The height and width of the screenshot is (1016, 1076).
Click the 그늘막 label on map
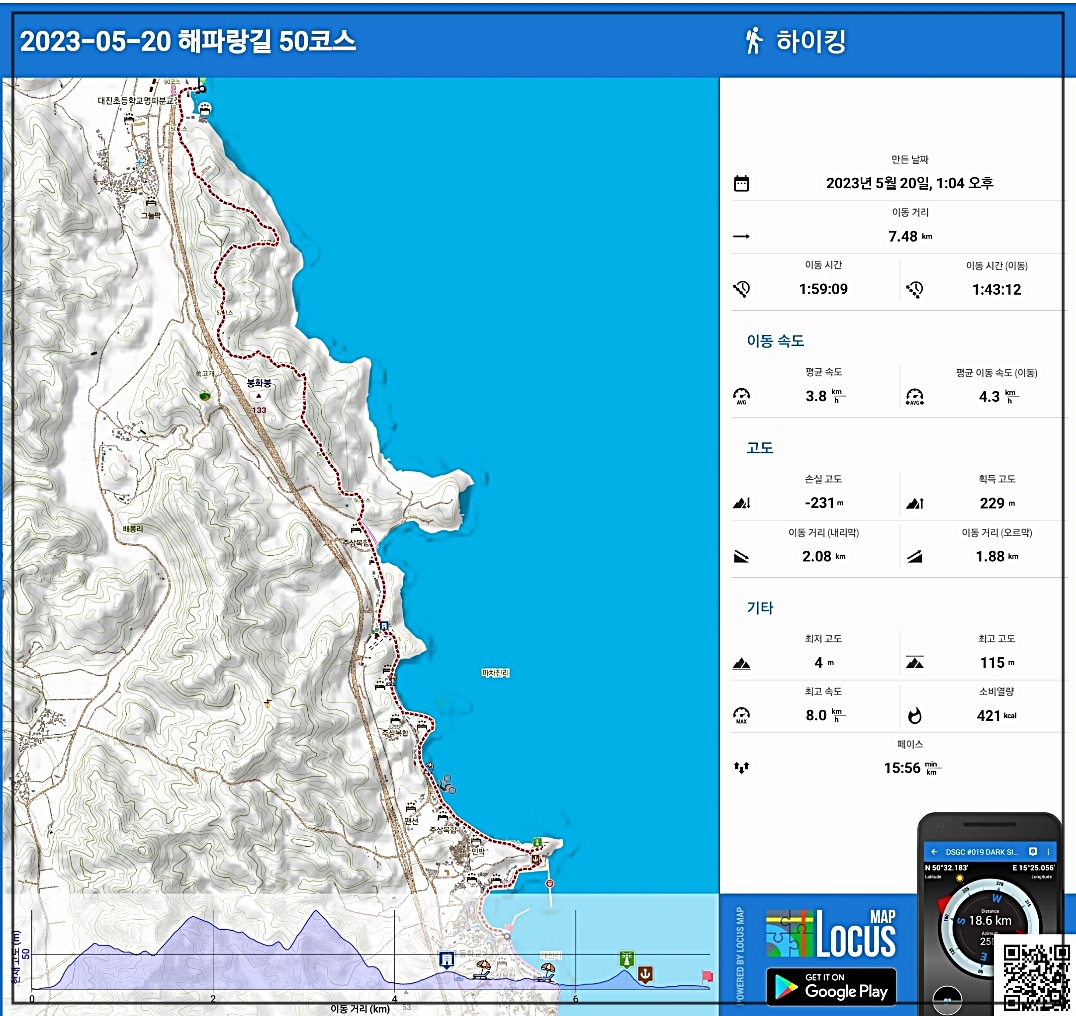click(150, 215)
